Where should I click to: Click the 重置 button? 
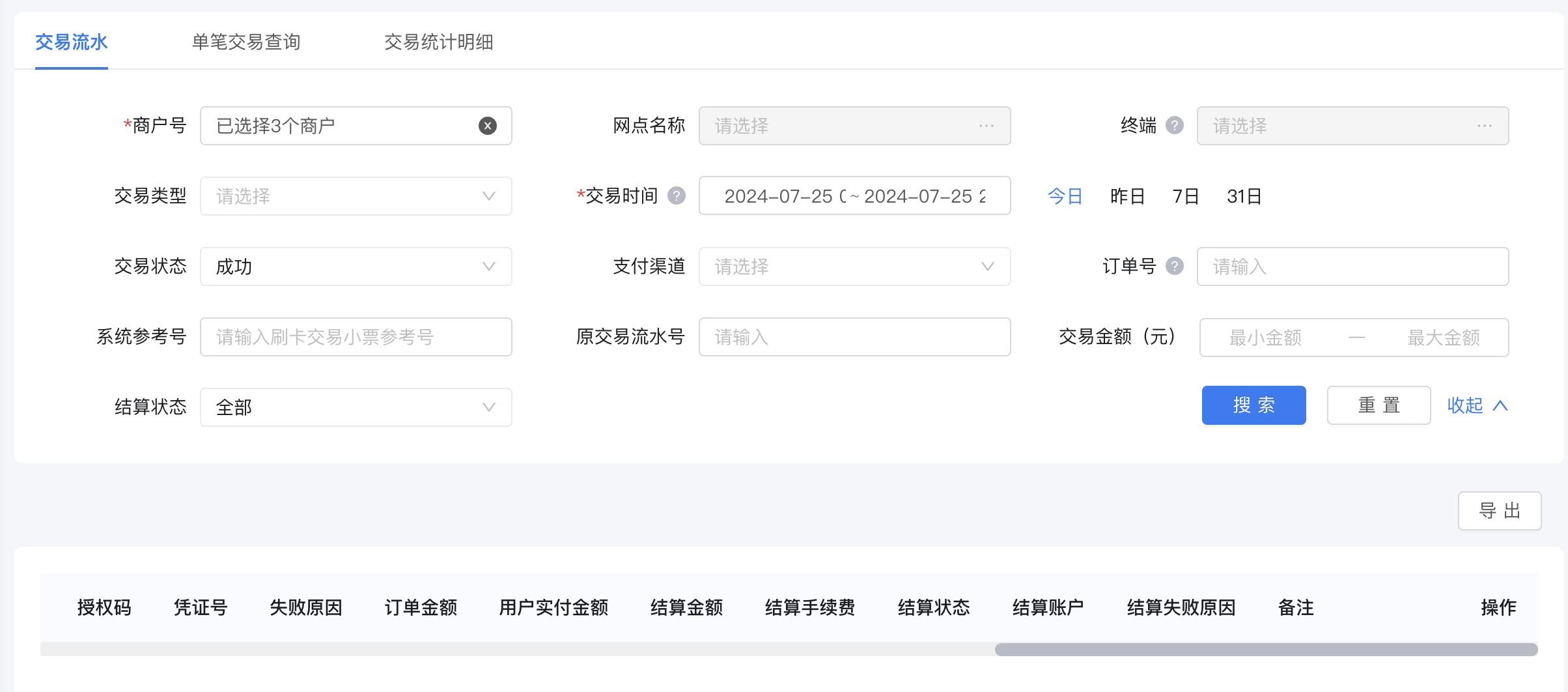[x=1377, y=405]
